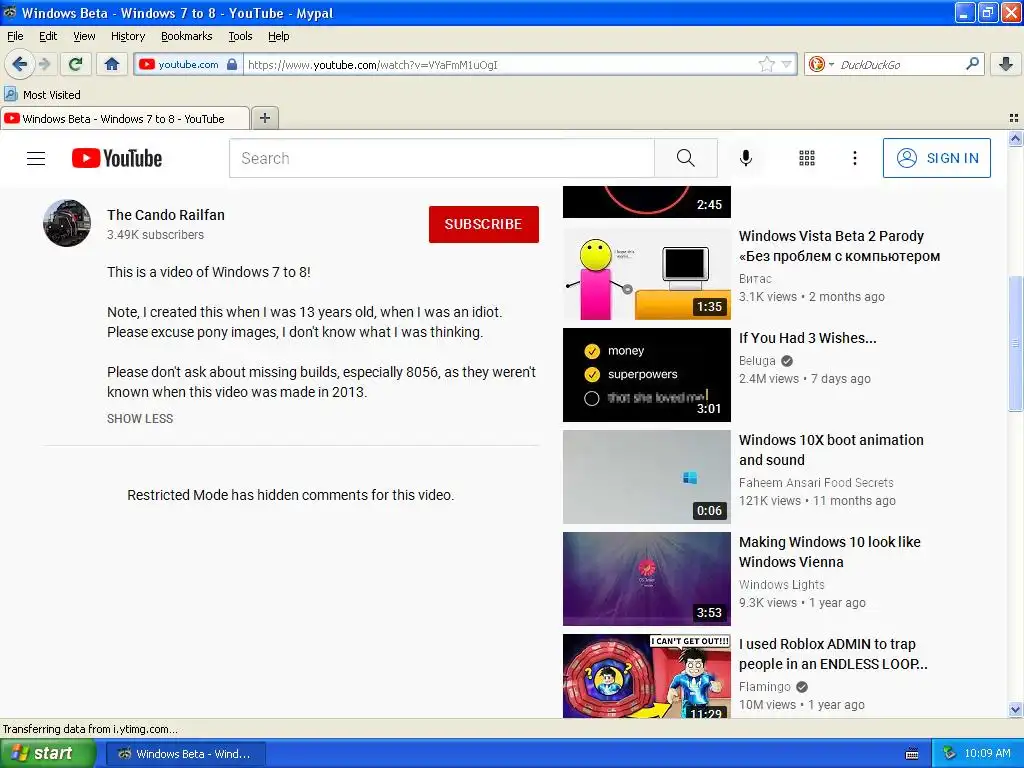
Task: Open the Windows Vista Beta 2 Parody title
Action: pos(839,246)
